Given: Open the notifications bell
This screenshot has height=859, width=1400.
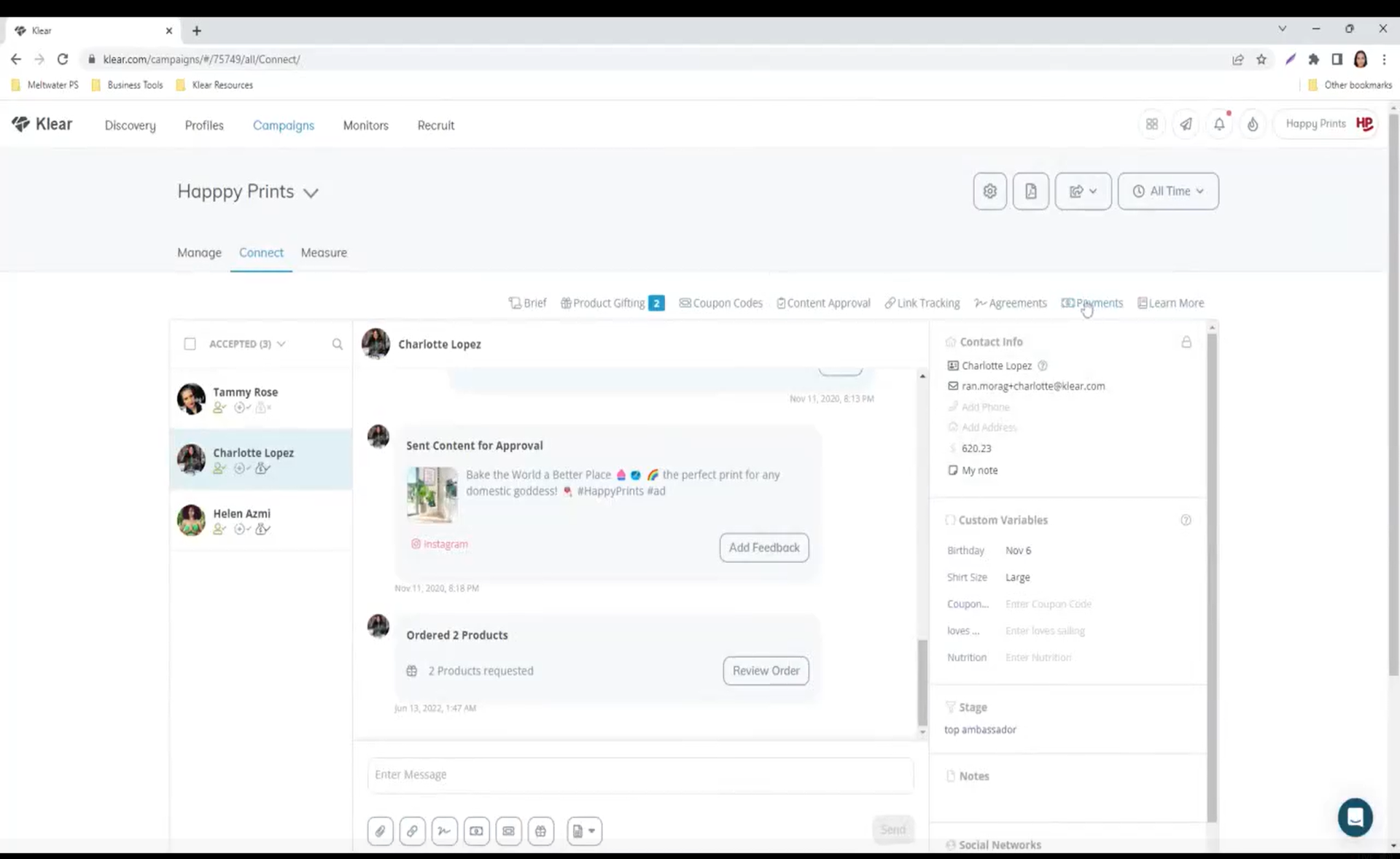Looking at the screenshot, I should [x=1218, y=124].
